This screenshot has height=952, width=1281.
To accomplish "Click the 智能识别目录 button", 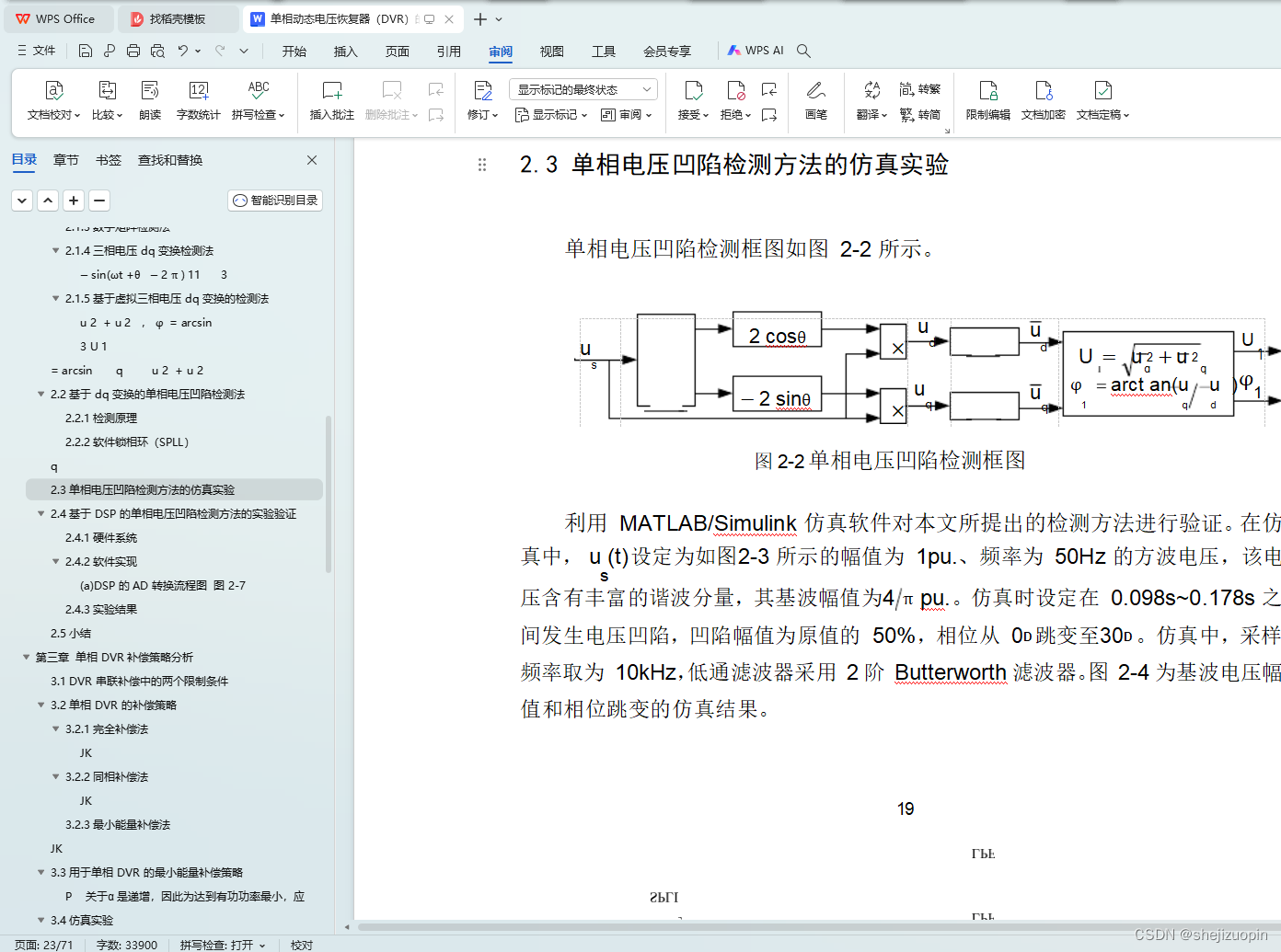I will 275,201.
